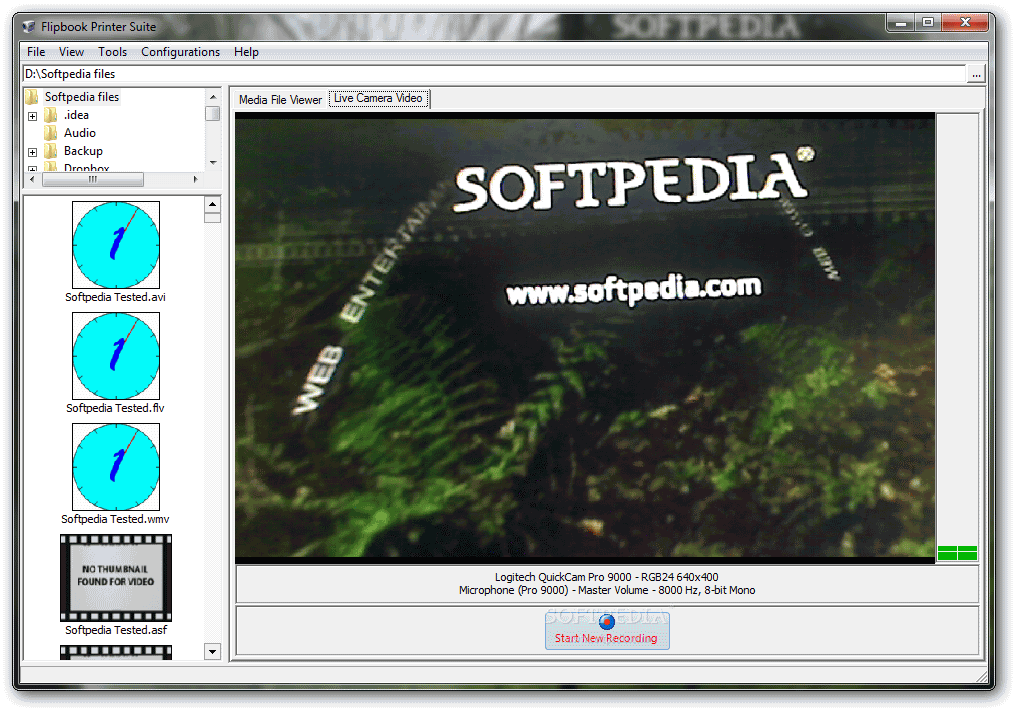
Task: Click the green audio level meter
Action: point(957,553)
